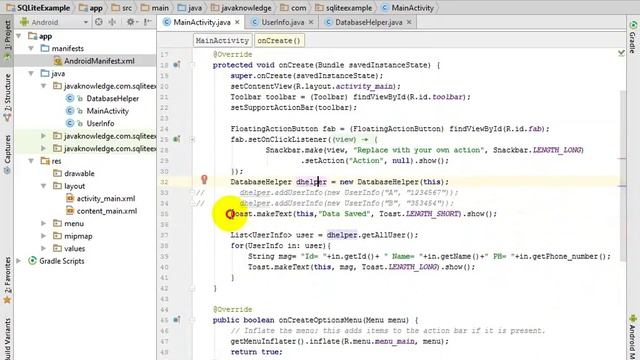Collapse the java folder
The width and height of the screenshot is (640, 360).
pyautogui.click(x=31, y=73)
